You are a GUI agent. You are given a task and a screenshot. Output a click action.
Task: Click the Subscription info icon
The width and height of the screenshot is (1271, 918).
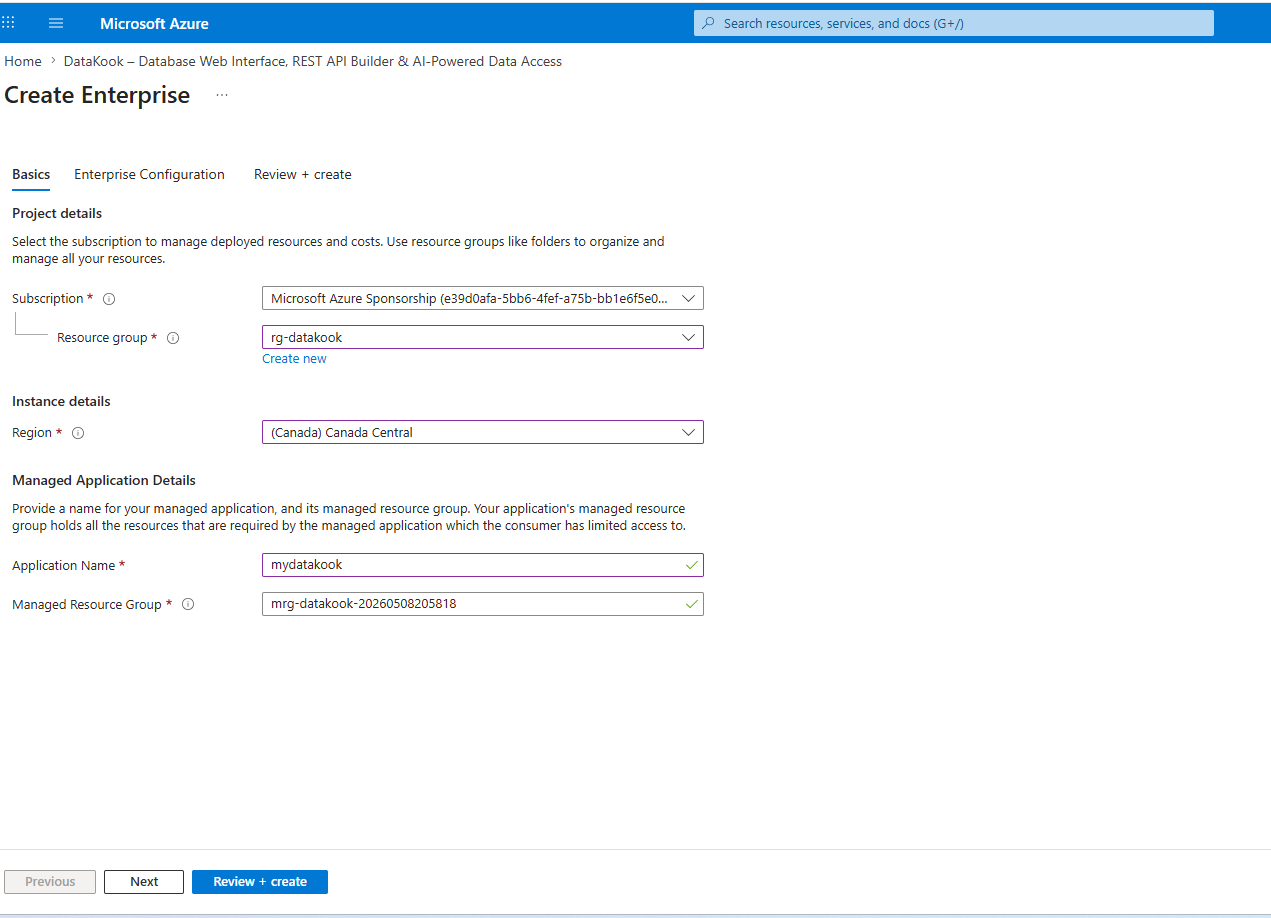[109, 299]
